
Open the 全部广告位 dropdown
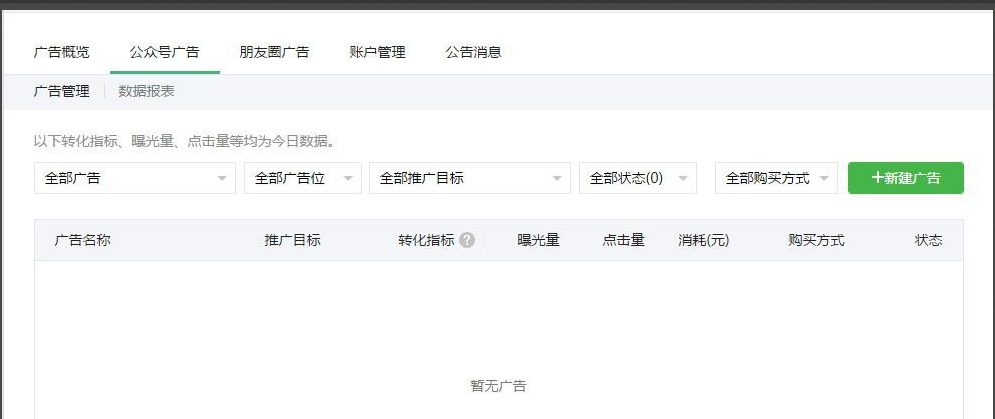tap(303, 178)
